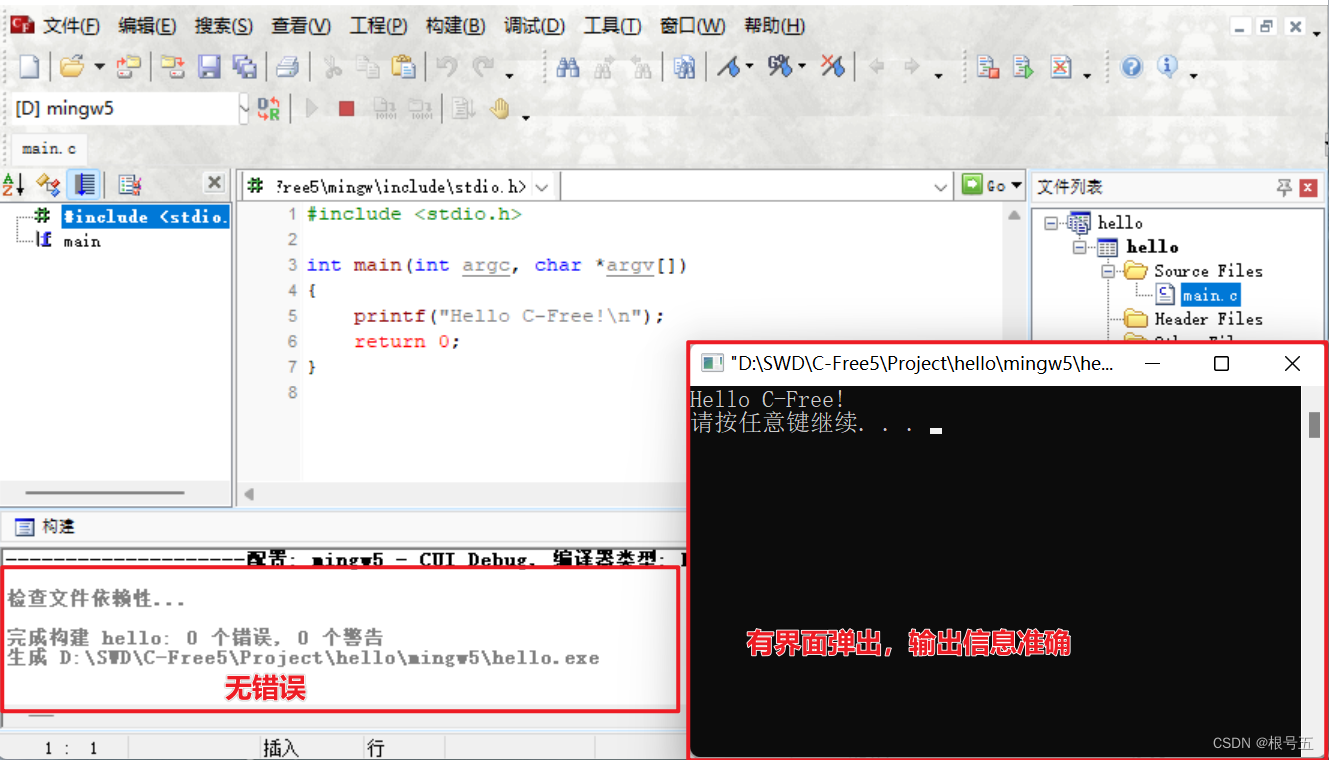Collapse the Source Files folder

pos(1108,271)
